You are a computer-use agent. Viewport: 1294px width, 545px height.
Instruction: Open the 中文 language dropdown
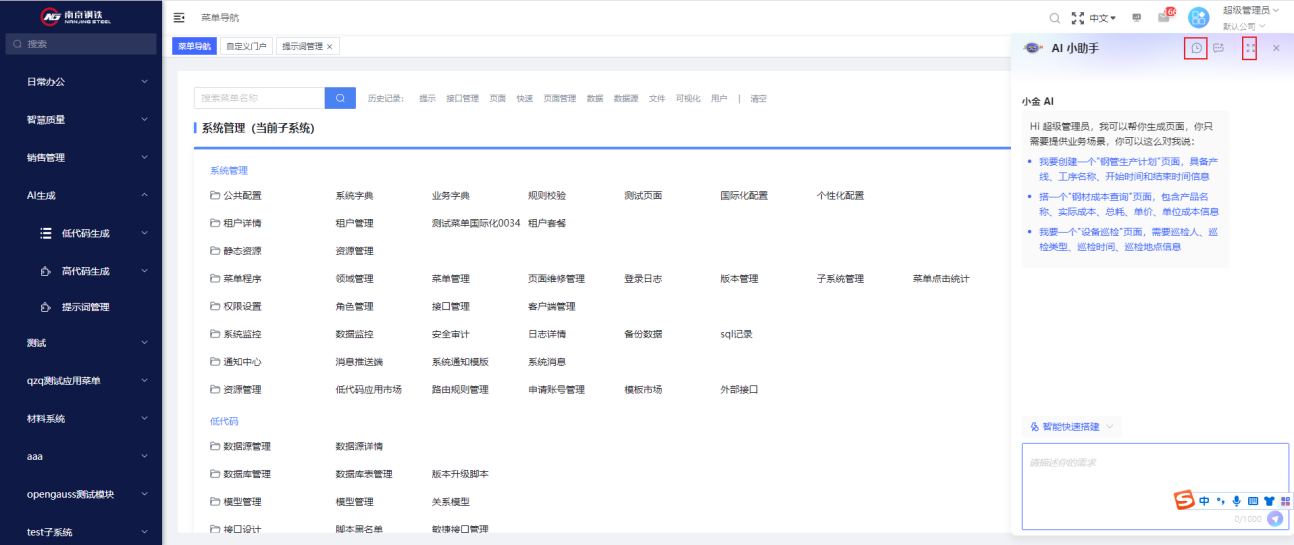1102,18
